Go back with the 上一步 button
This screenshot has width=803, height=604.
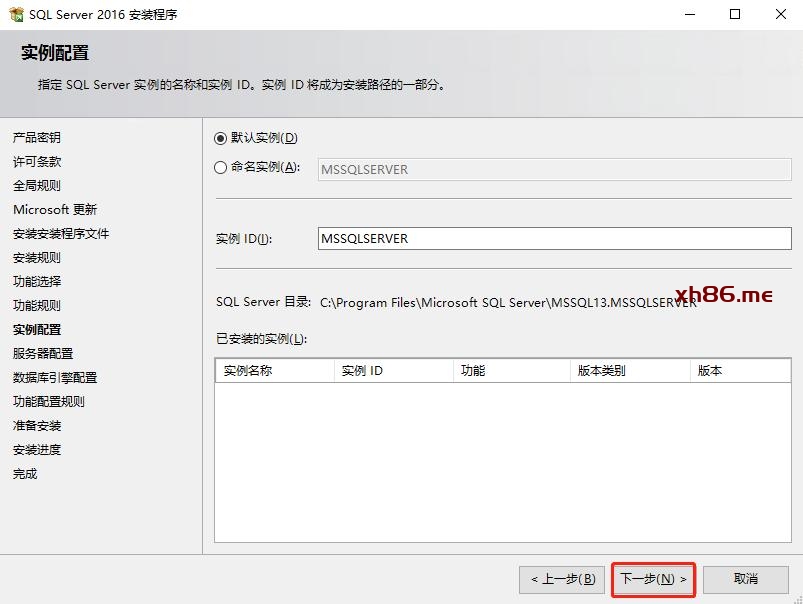click(561, 579)
